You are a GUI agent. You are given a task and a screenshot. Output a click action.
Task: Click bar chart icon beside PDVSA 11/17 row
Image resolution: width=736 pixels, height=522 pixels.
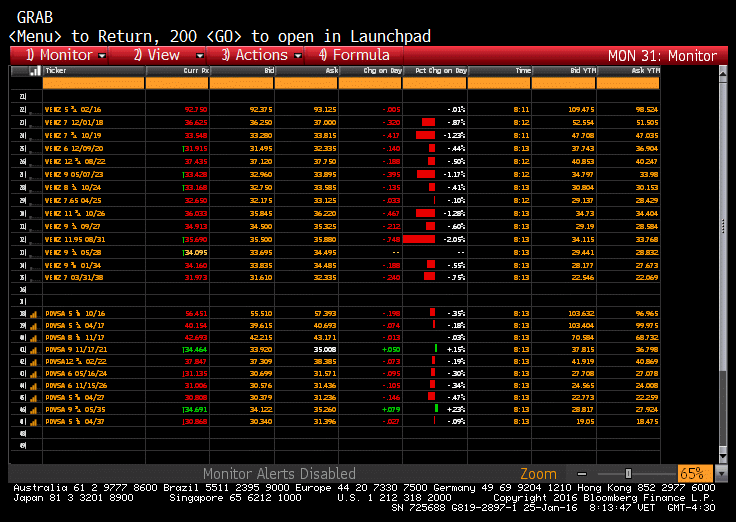click(x=34, y=338)
